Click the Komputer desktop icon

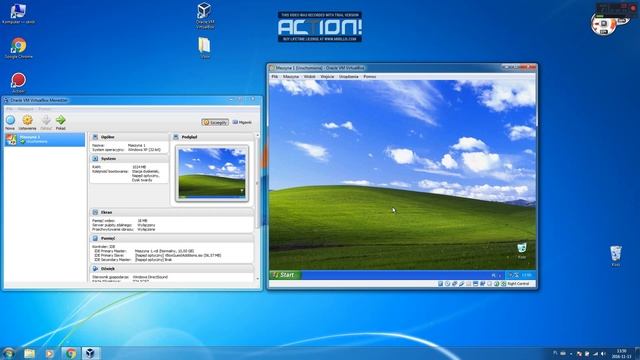tap(18, 13)
